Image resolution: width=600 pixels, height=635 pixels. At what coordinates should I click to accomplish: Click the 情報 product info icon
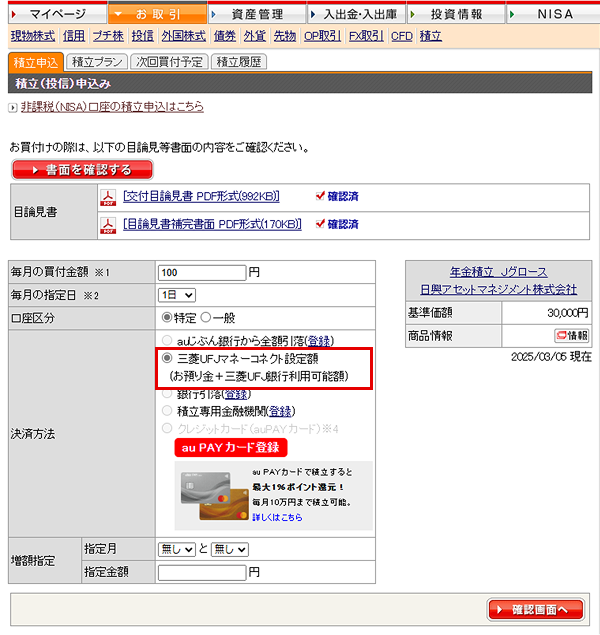tap(572, 336)
